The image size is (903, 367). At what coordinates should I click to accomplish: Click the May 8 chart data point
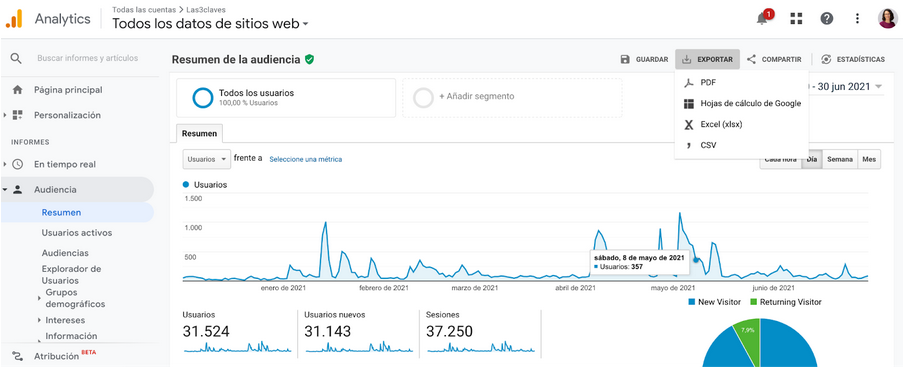(696, 260)
